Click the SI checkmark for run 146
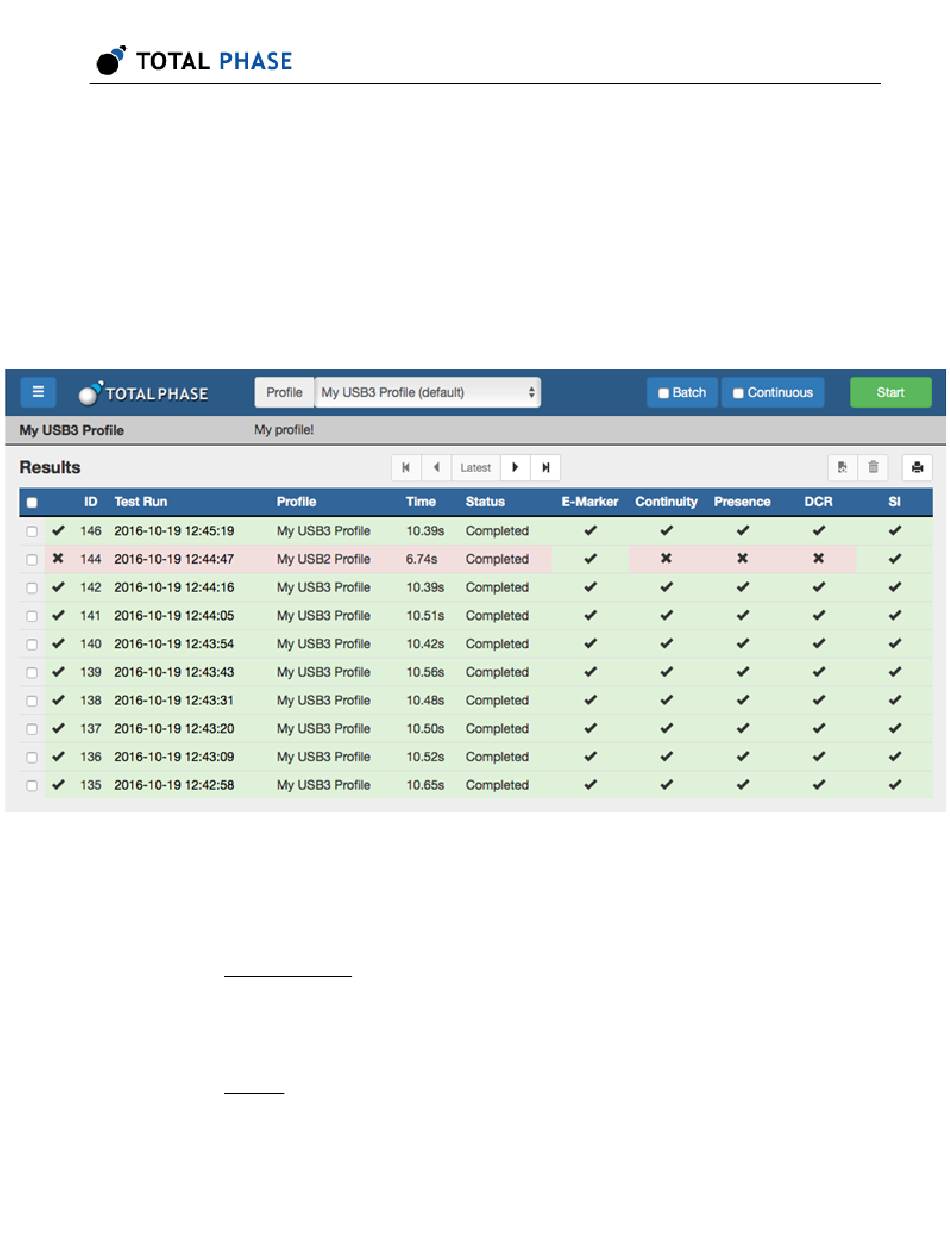Viewport: 950px width, 1237px height. 895,531
